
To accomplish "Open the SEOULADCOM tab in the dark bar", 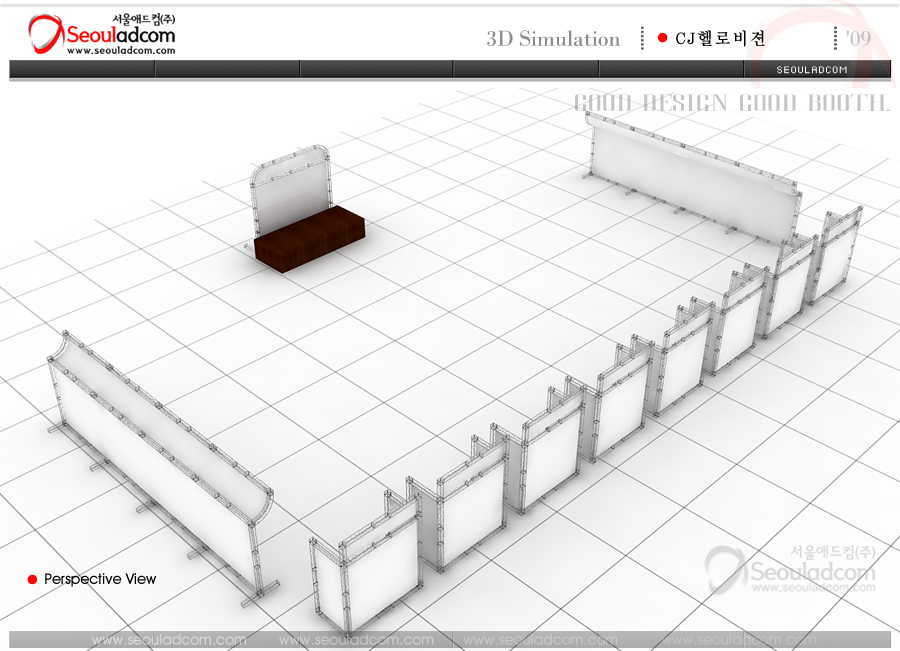I will click(x=812, y=70).
